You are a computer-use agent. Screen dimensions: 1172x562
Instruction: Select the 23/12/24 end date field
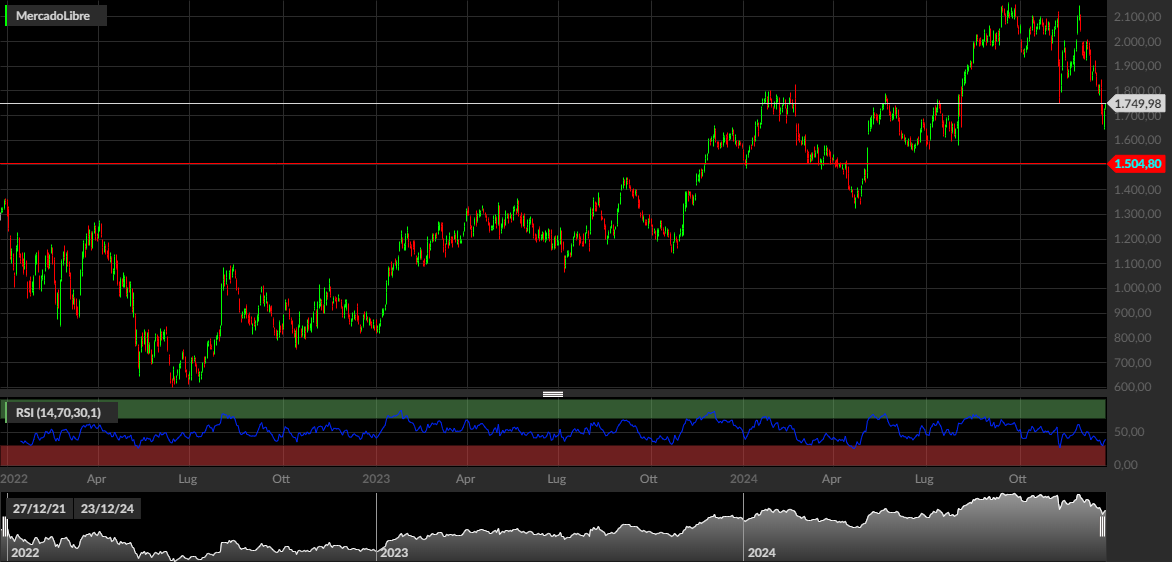(x=107, y=509)
